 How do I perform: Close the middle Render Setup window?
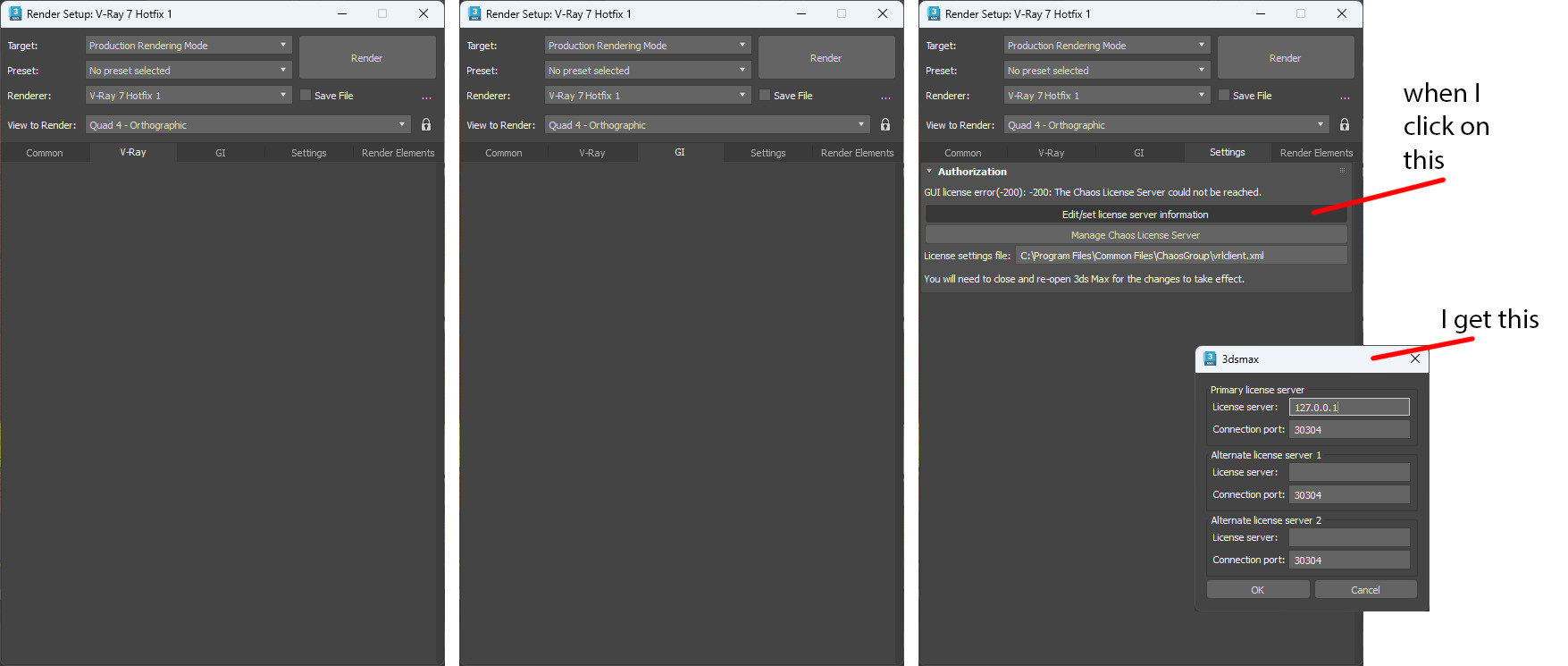[x=883, y=13]
